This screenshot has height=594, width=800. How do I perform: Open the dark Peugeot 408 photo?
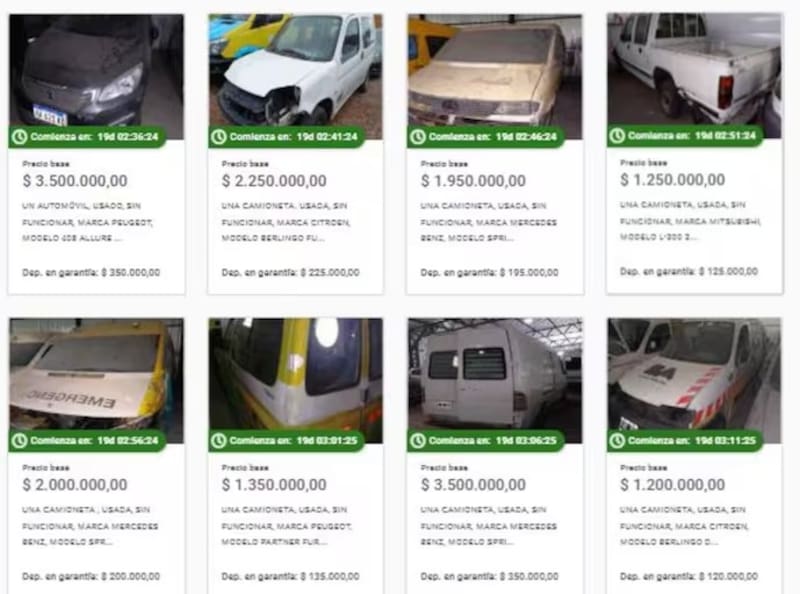(96, 77)
